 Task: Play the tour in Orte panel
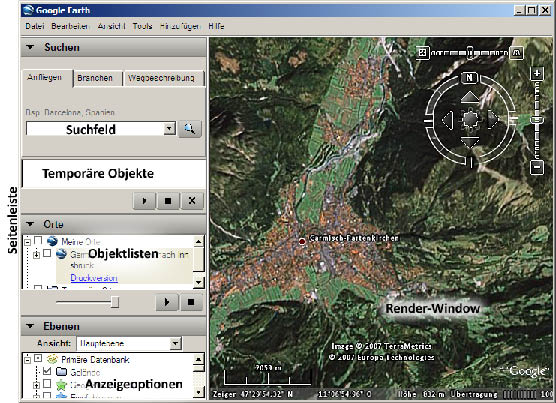167,302
